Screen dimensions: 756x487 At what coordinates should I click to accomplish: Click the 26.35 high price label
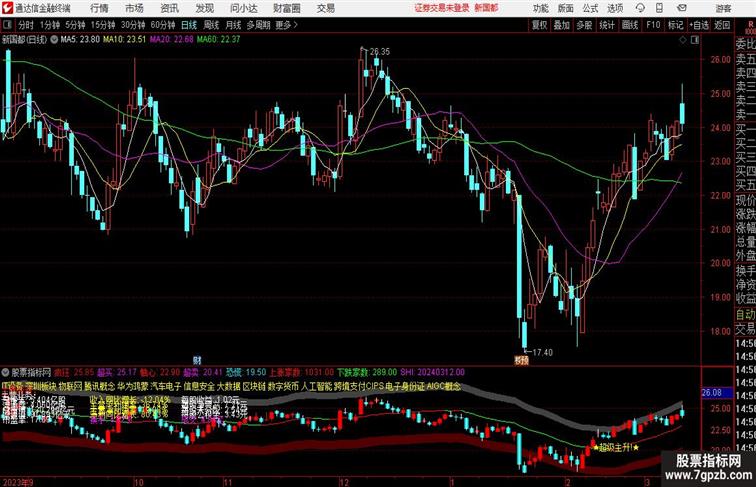point(380,52)
